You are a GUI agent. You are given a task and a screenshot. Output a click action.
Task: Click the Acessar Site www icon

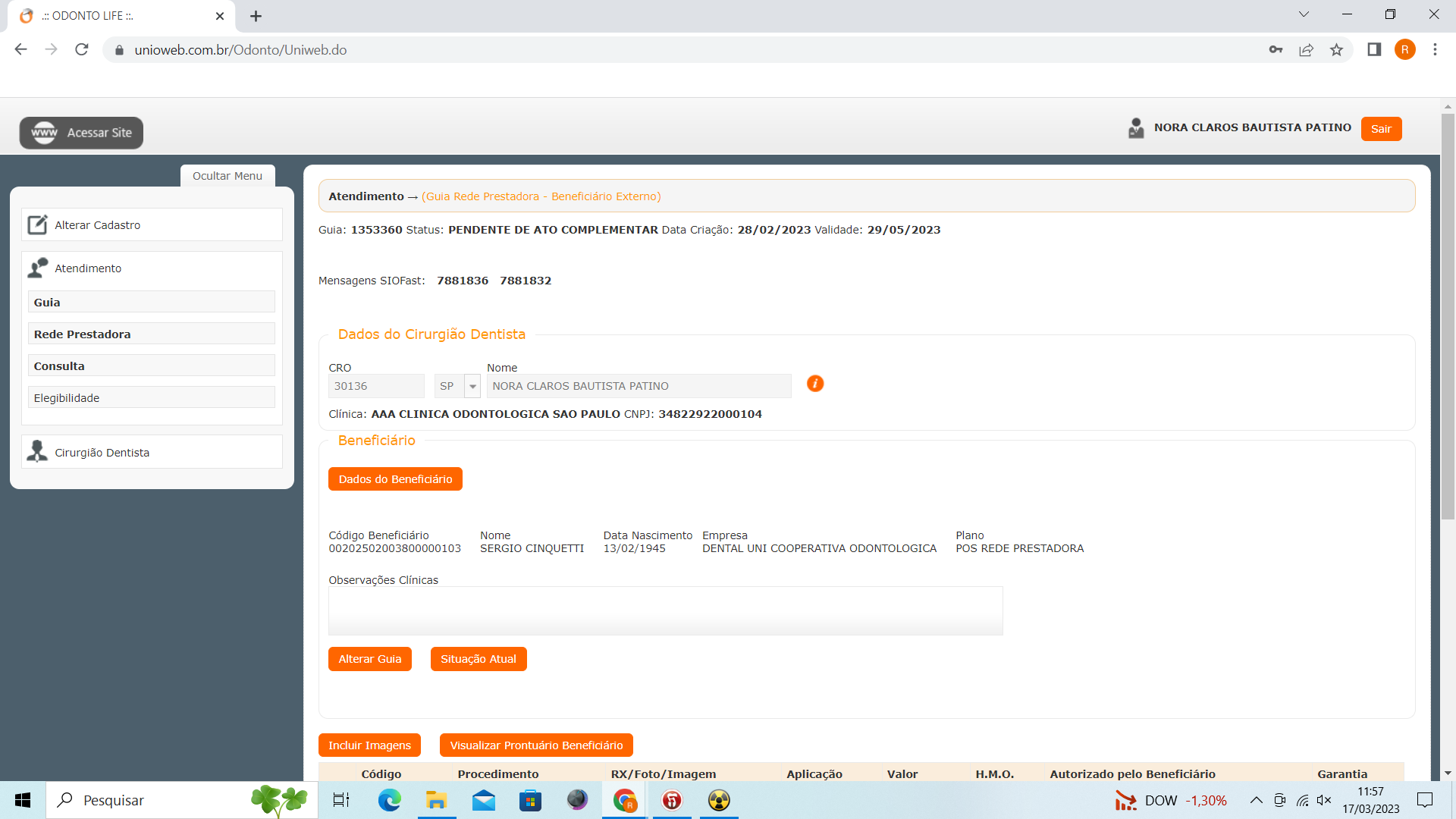44,133
